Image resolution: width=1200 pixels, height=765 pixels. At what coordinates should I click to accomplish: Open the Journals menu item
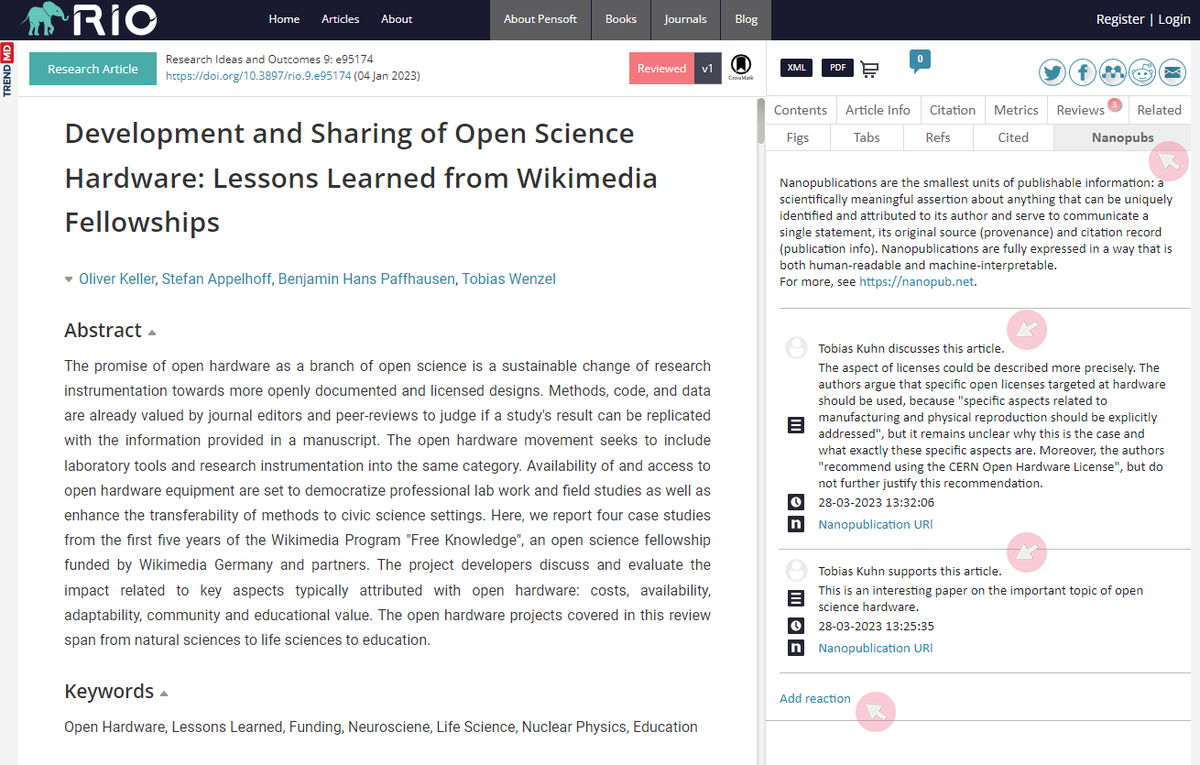[x=685, y=19]
